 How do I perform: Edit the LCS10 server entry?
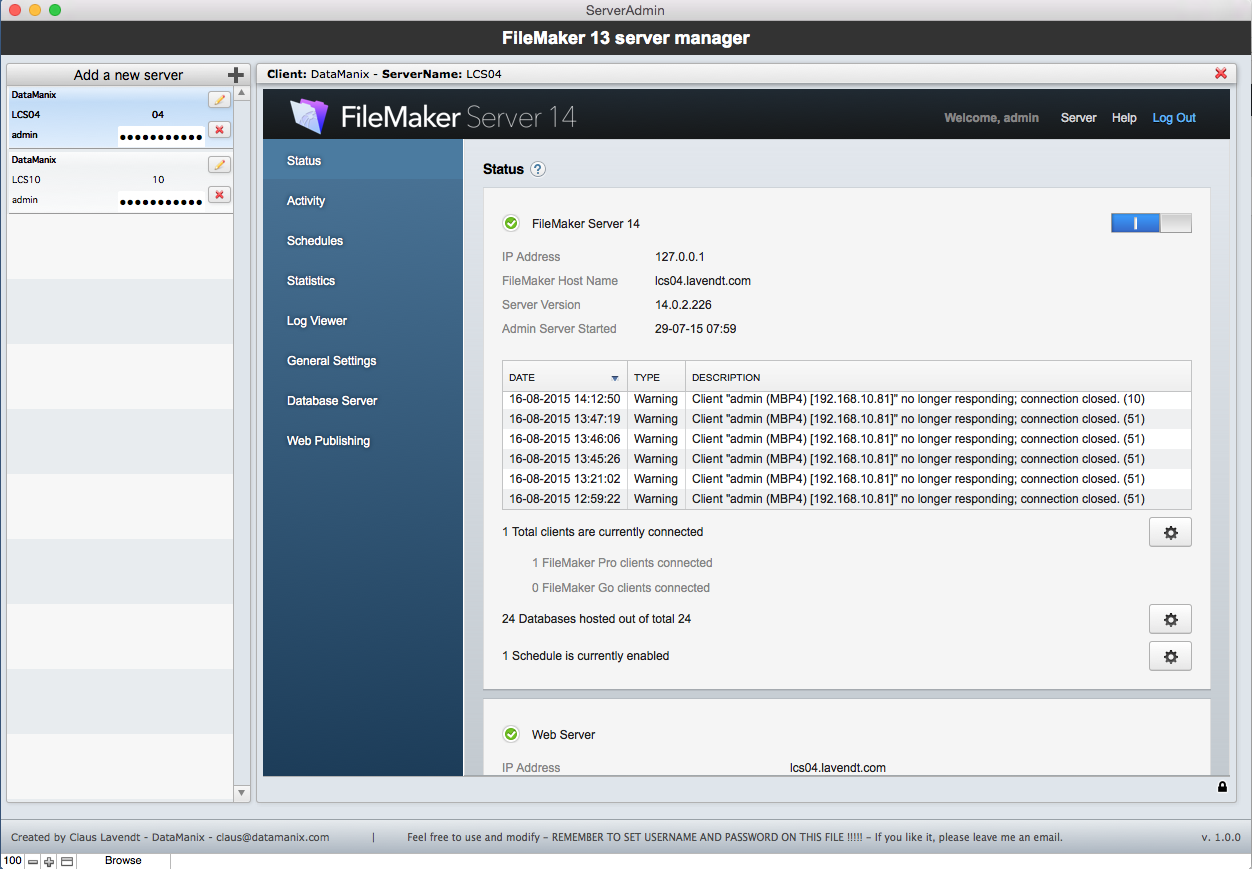(x=219, y=164)
